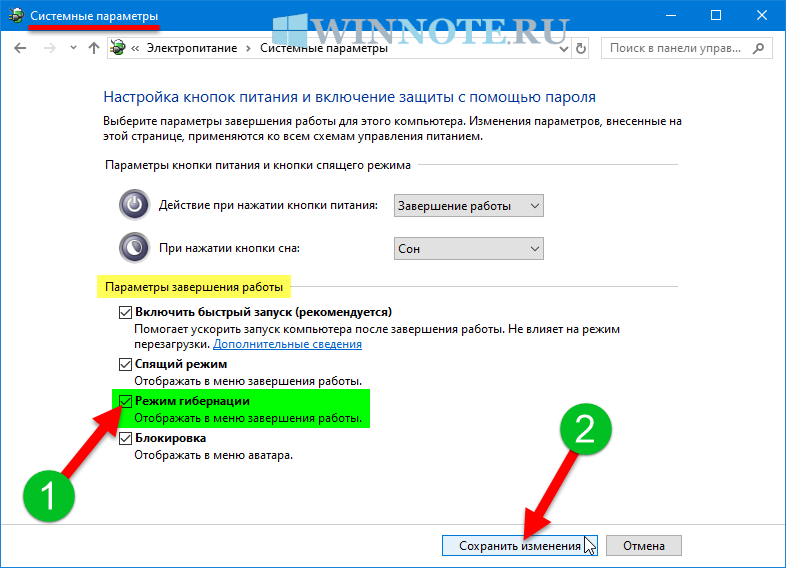Toggle Спящий режим checkbox
Screen dimensions: 786x568
pyautogui.click(x=125, y=364)
